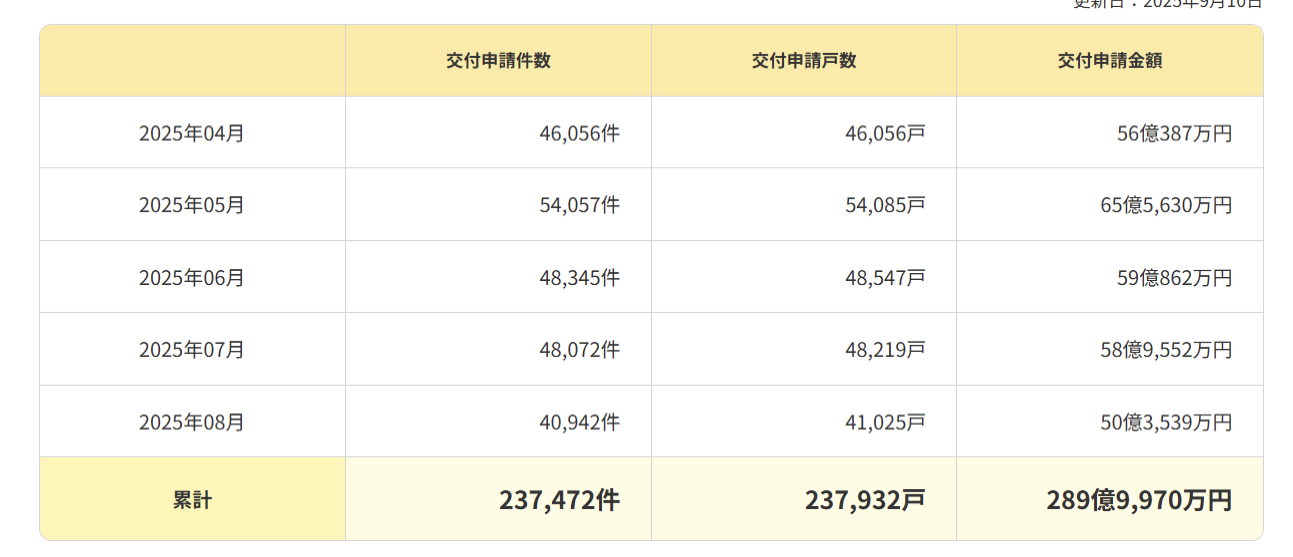Click the 累計 total row label
The image size is (1293, 557).
[x=192, y=500]
